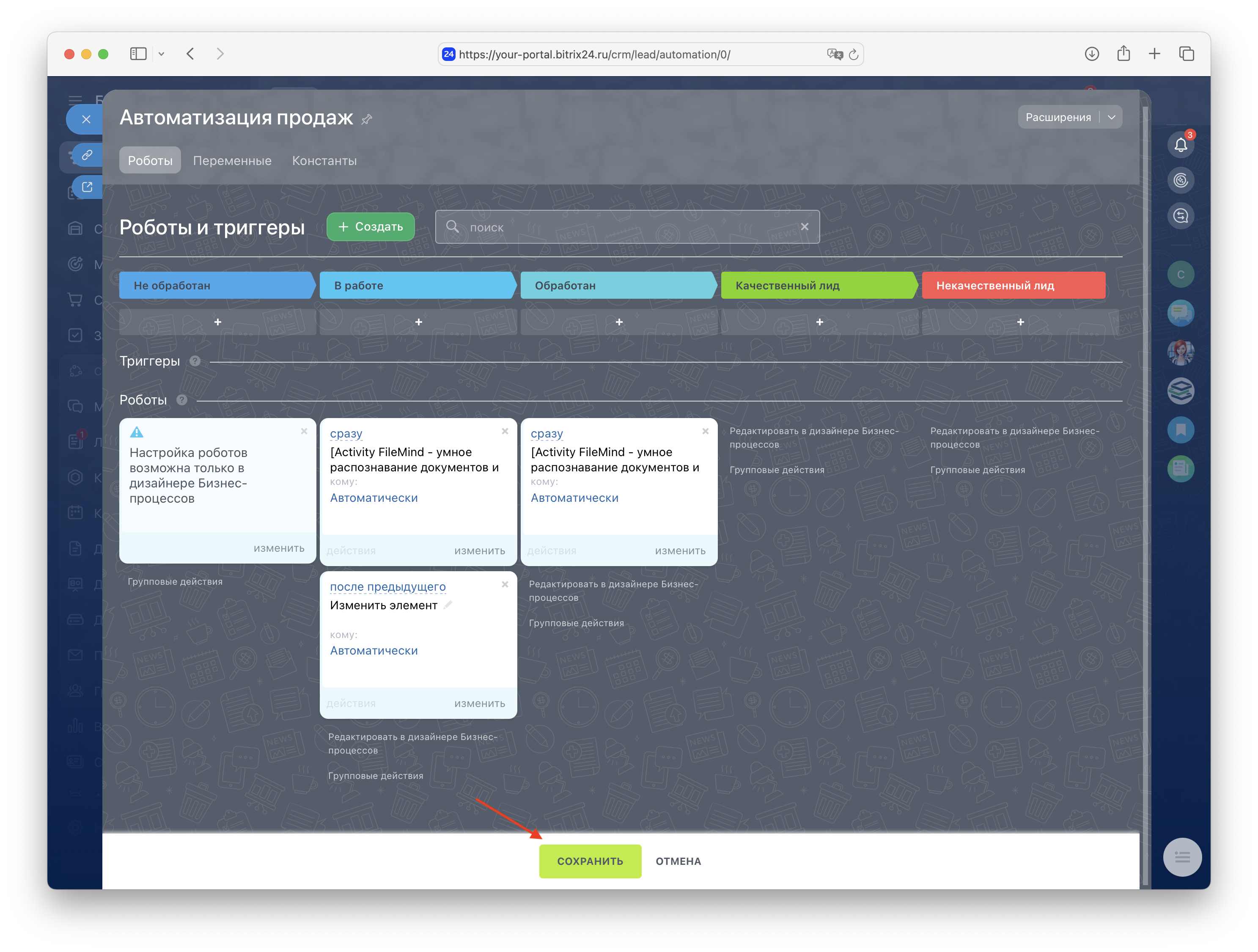The width and height of the screenshot is (1258, 952).
Task: Switch to the Переменные tab
Action: (x=232, y=160)
